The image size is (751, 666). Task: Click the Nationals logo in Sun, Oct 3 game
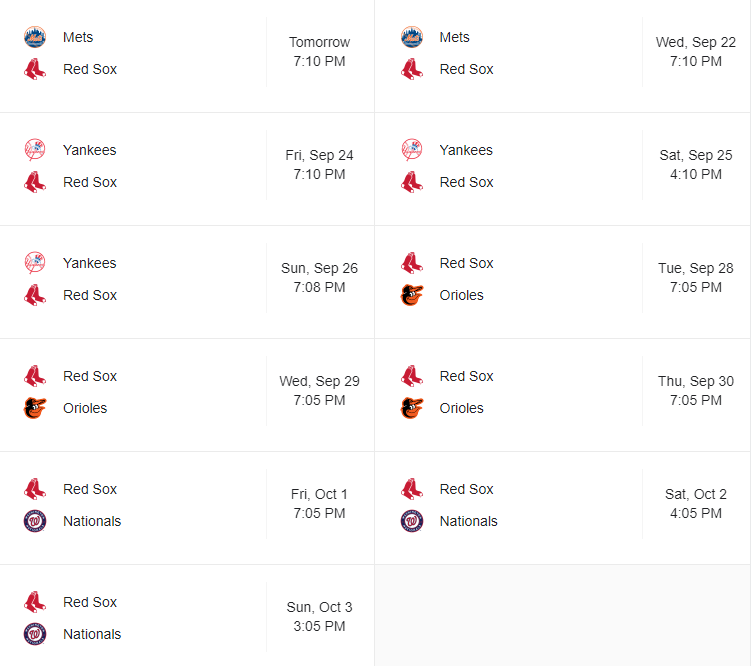pyautogui.click(x=35, y=634)
